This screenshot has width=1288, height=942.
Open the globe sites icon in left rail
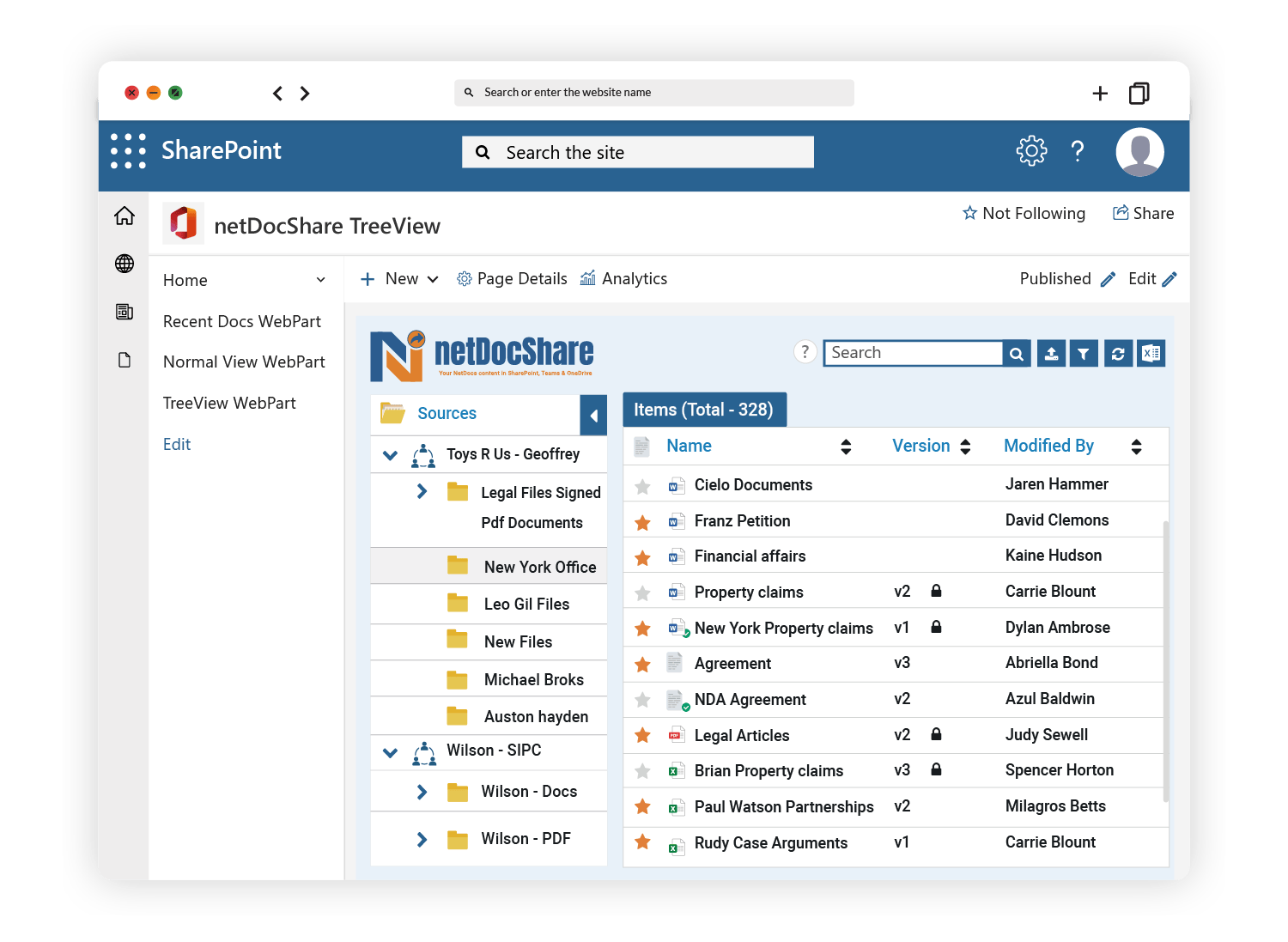click(x=125, y=264)
